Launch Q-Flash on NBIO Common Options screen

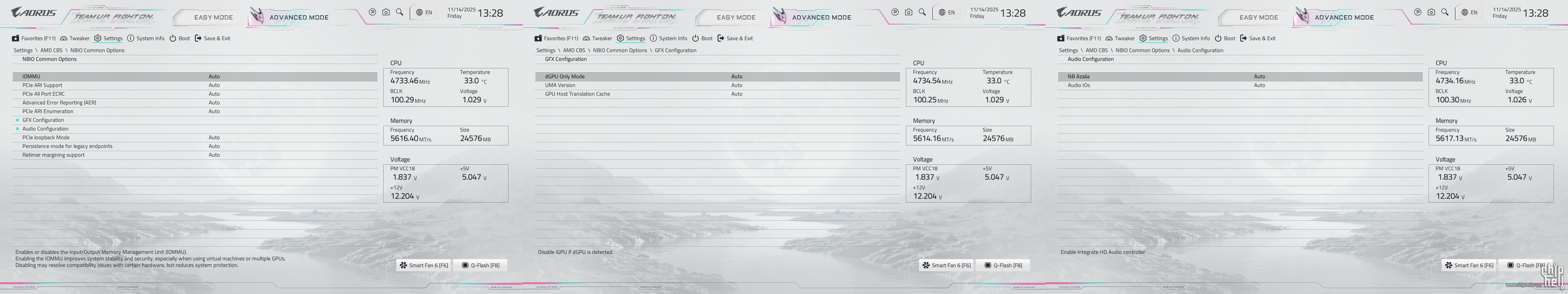coord(480,265)
